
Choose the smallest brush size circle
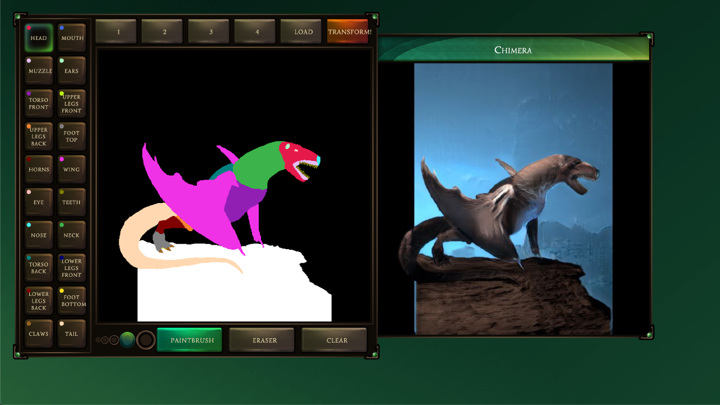(x=98, y=340)
